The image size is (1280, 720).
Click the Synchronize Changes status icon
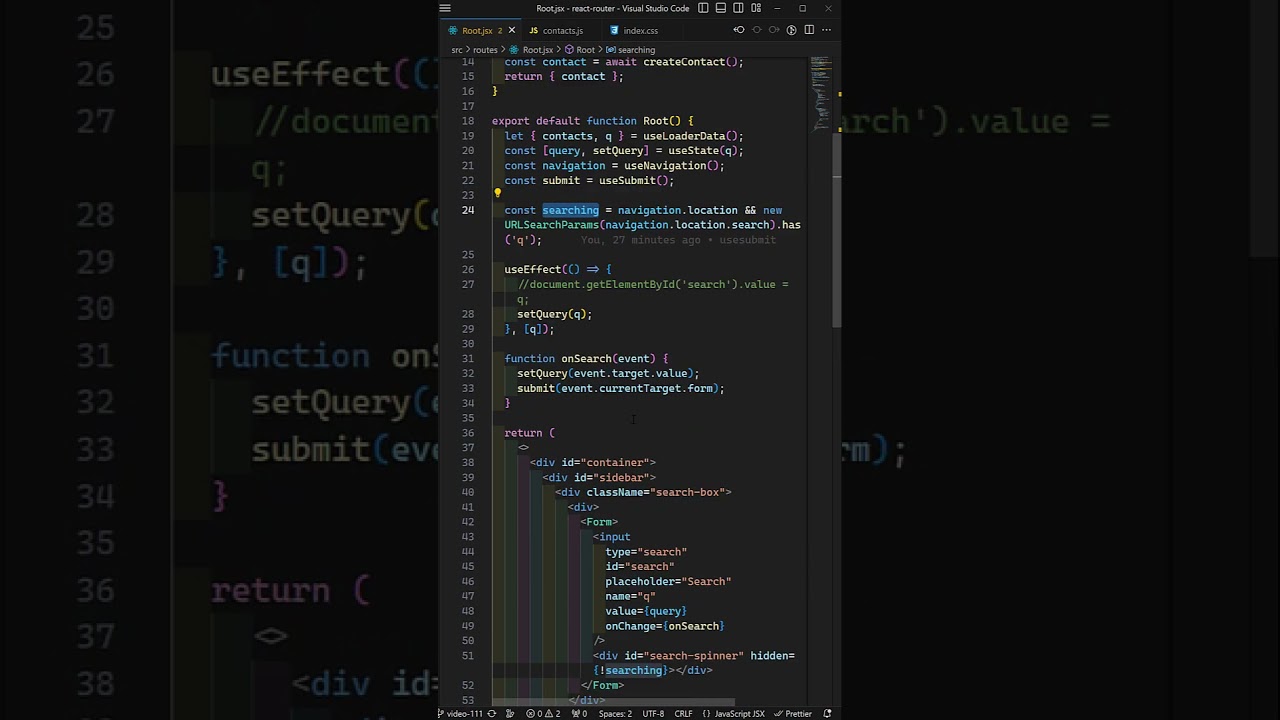click(491, 714)
